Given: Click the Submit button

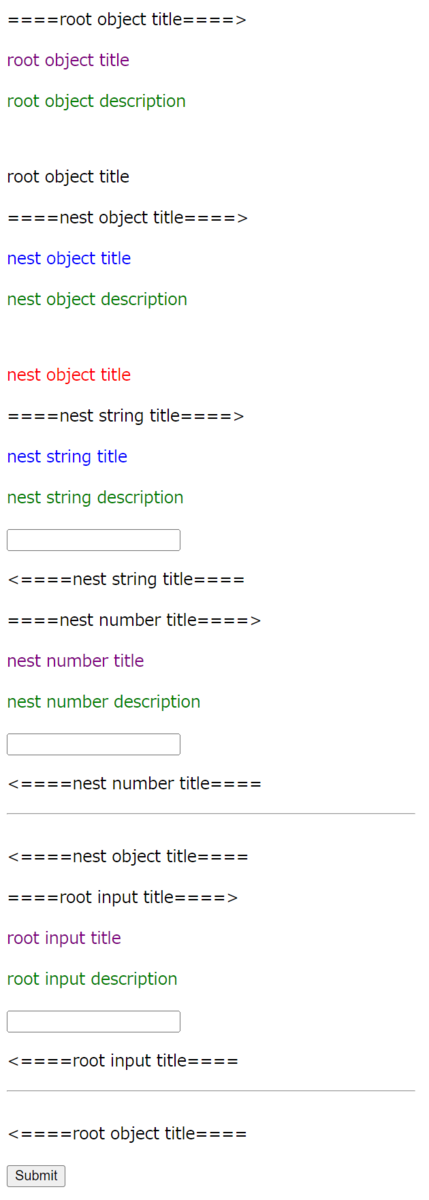Looking at the screenshot, I should [x=36, y=1176].
